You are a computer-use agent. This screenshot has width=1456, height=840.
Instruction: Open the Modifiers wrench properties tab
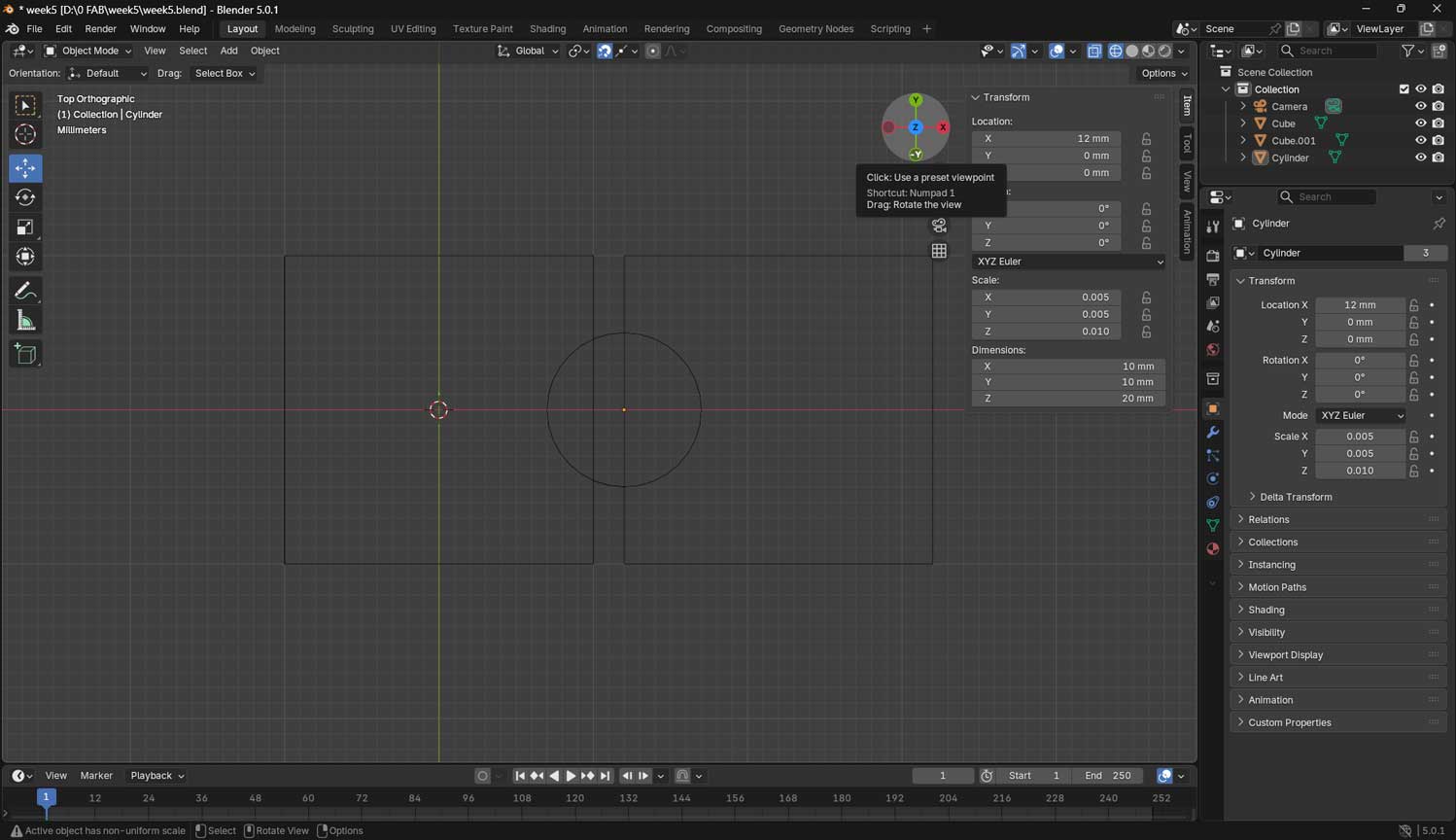coord(1212,432)
